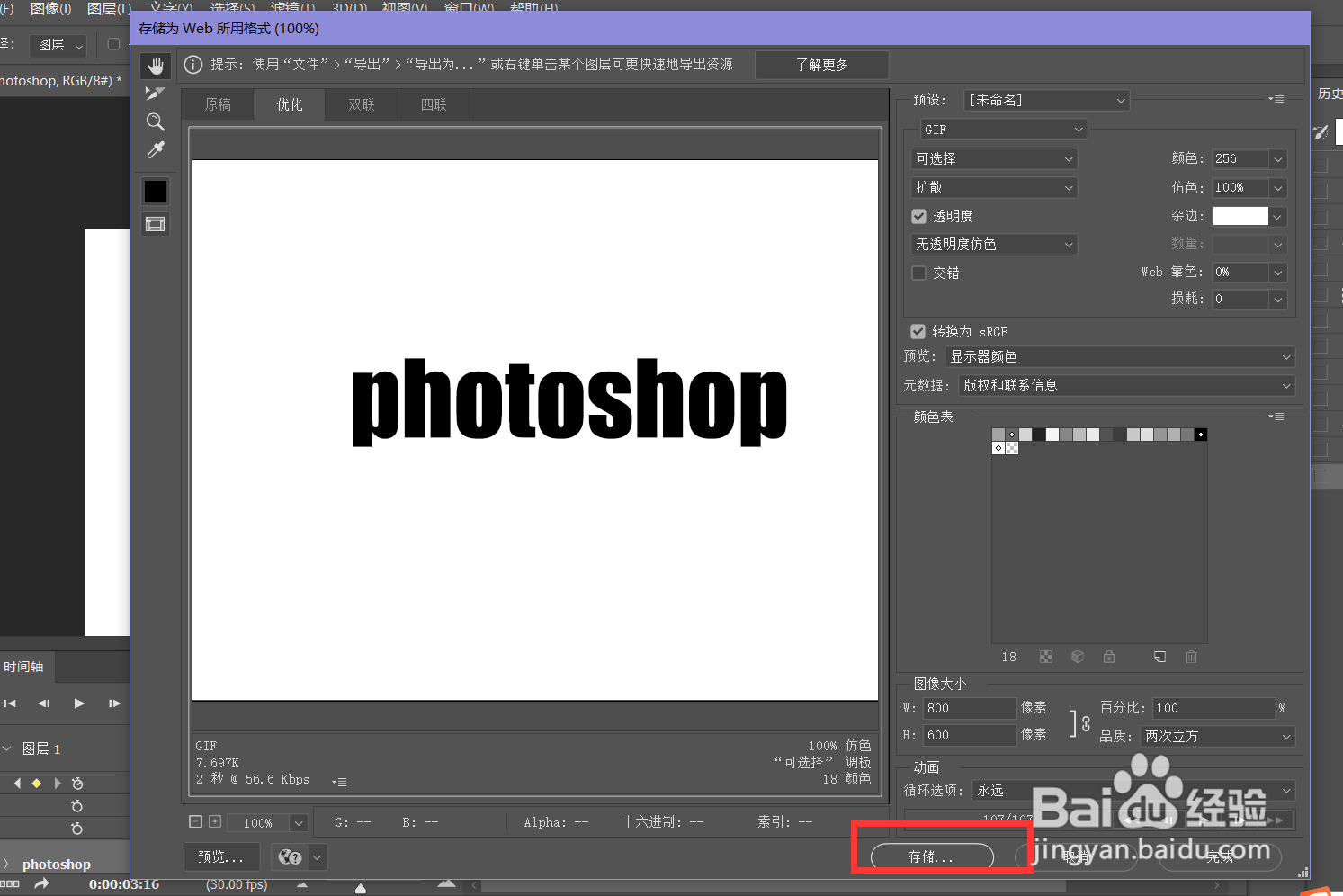
Task: Select the Slice Select tool
Action: [156, 93]
